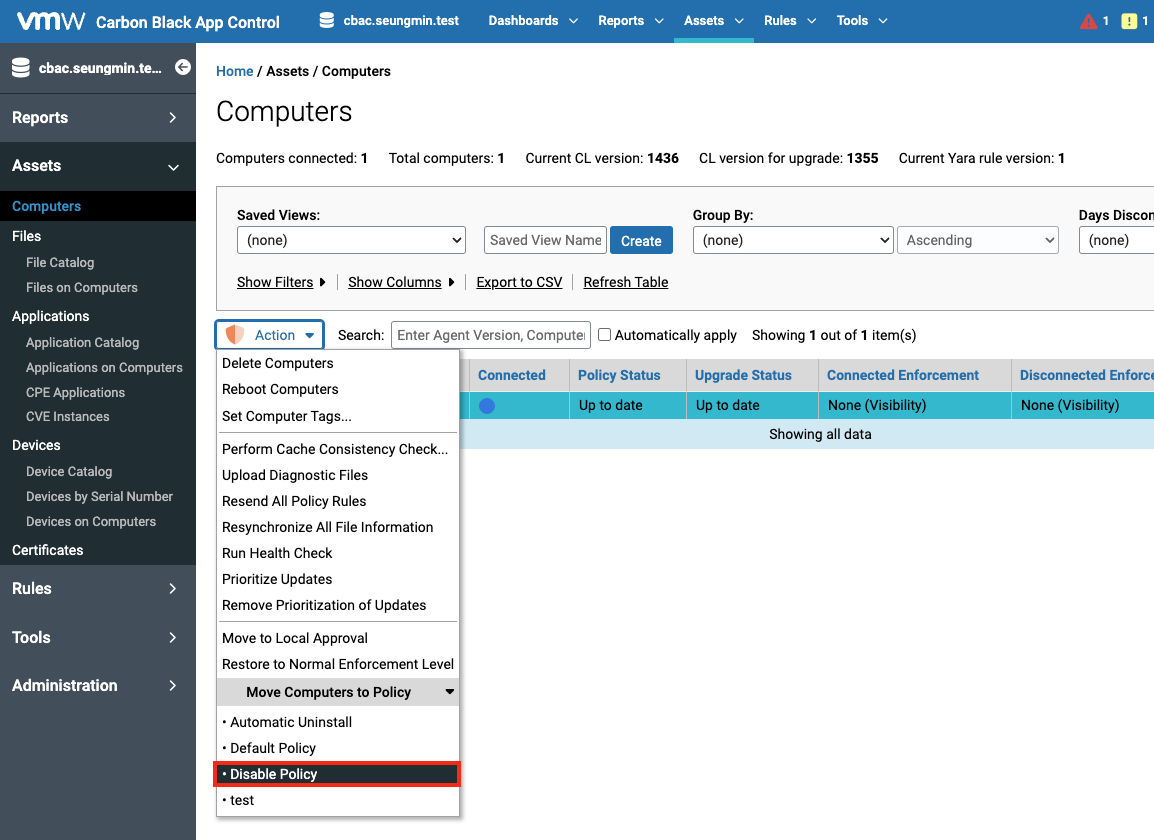Click the computer Search input field
Image resolution: width=1154 pixels, height=840 pixels.
click(491, 335)
